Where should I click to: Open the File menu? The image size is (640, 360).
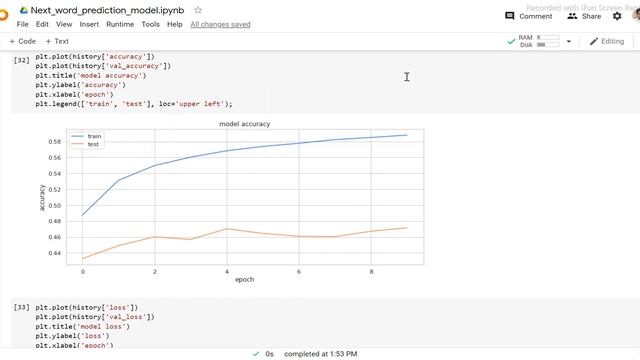22,24
